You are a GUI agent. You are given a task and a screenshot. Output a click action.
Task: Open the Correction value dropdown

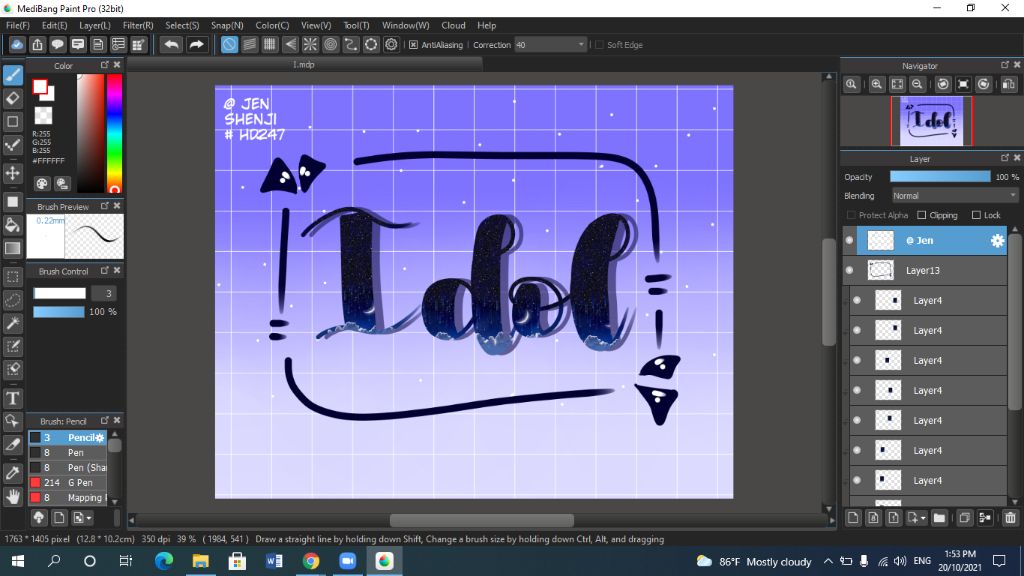(x=581, y=44)
